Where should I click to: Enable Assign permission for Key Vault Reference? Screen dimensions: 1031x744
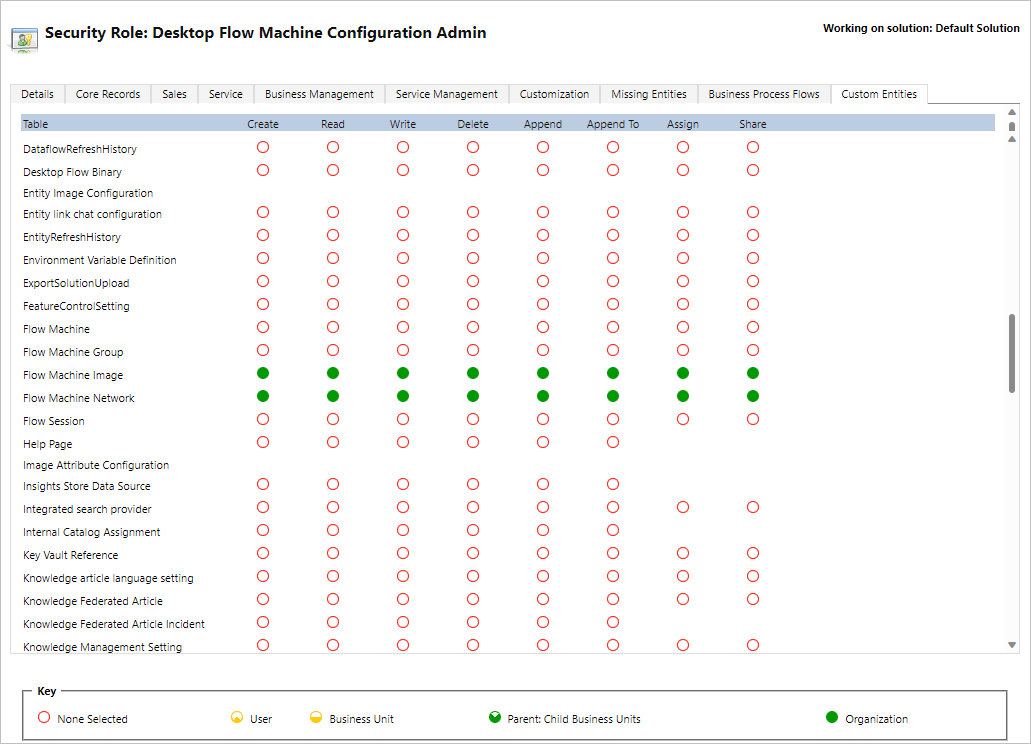click(682, 553)
